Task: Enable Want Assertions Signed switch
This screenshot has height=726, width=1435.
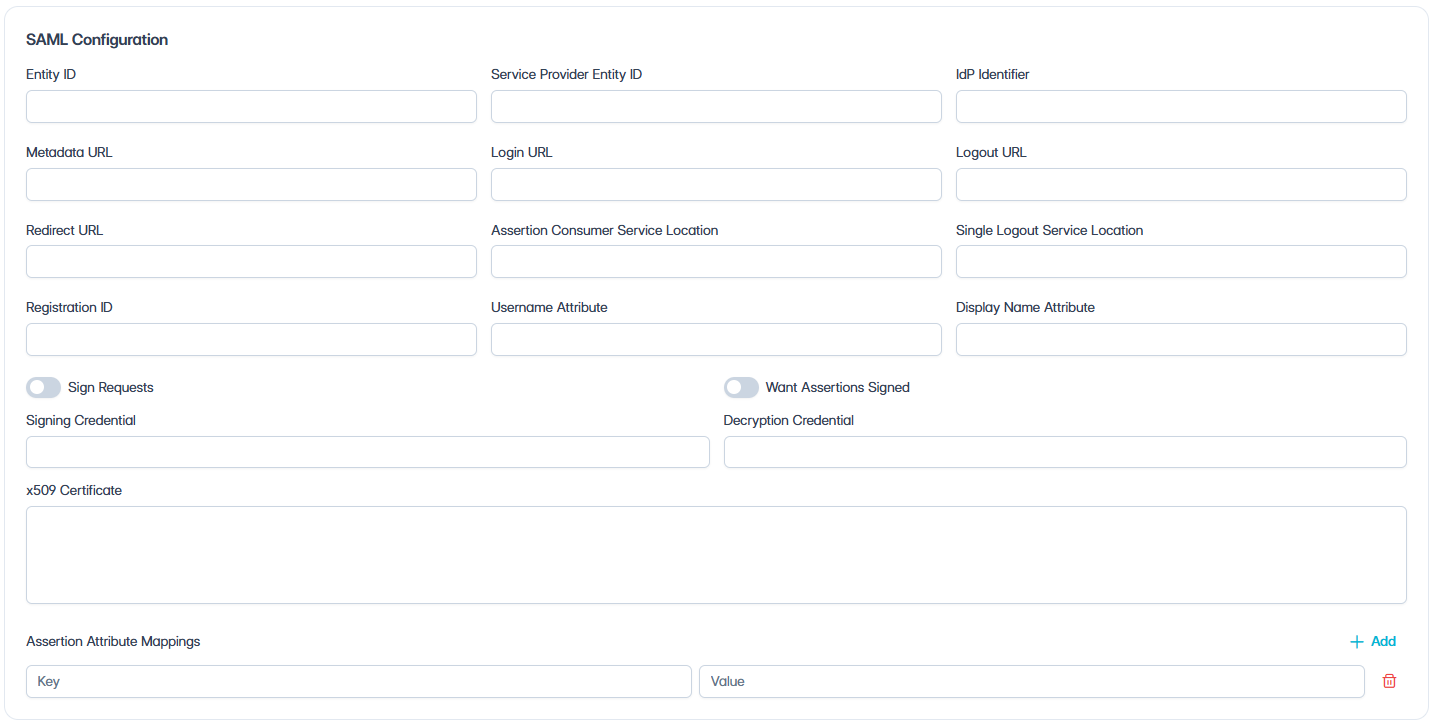Action: click(741, 387)
